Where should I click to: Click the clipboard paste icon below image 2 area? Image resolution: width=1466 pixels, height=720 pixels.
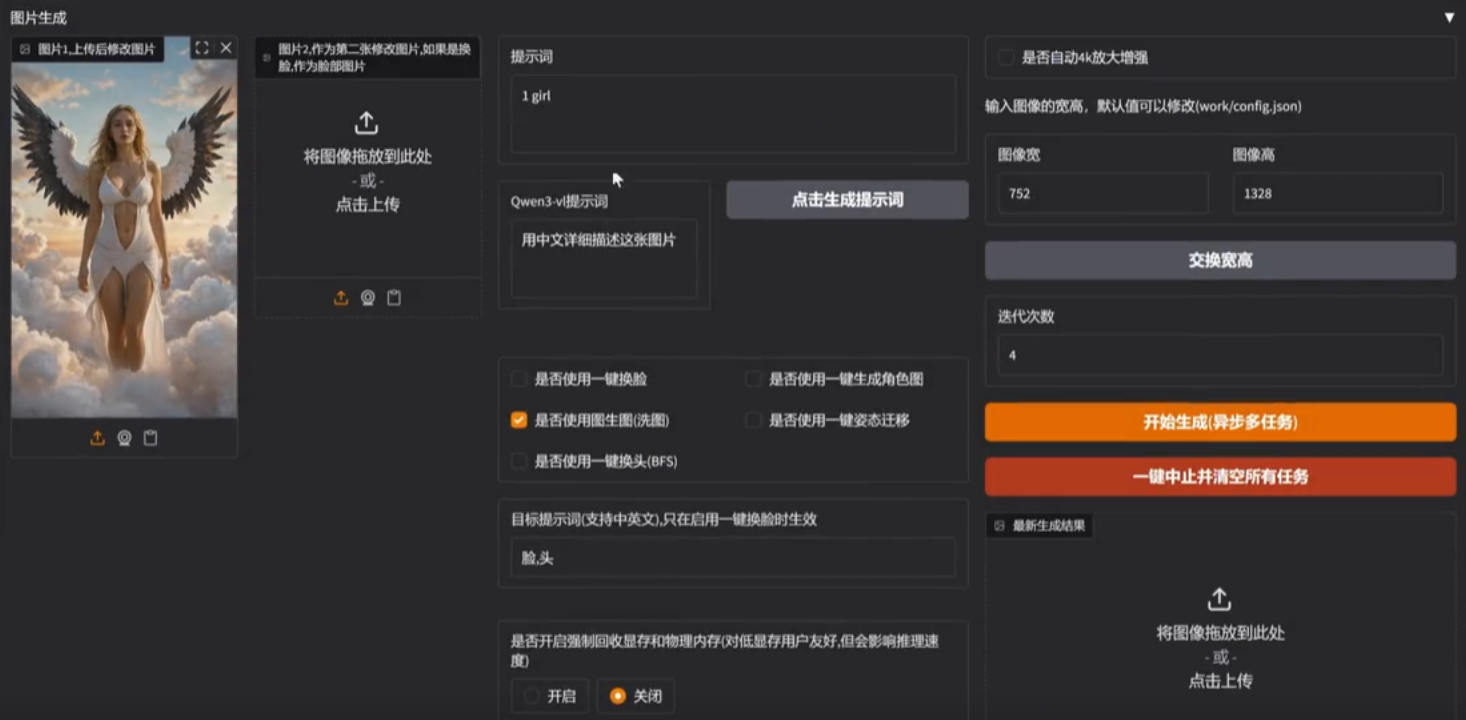tap(394, 298)
